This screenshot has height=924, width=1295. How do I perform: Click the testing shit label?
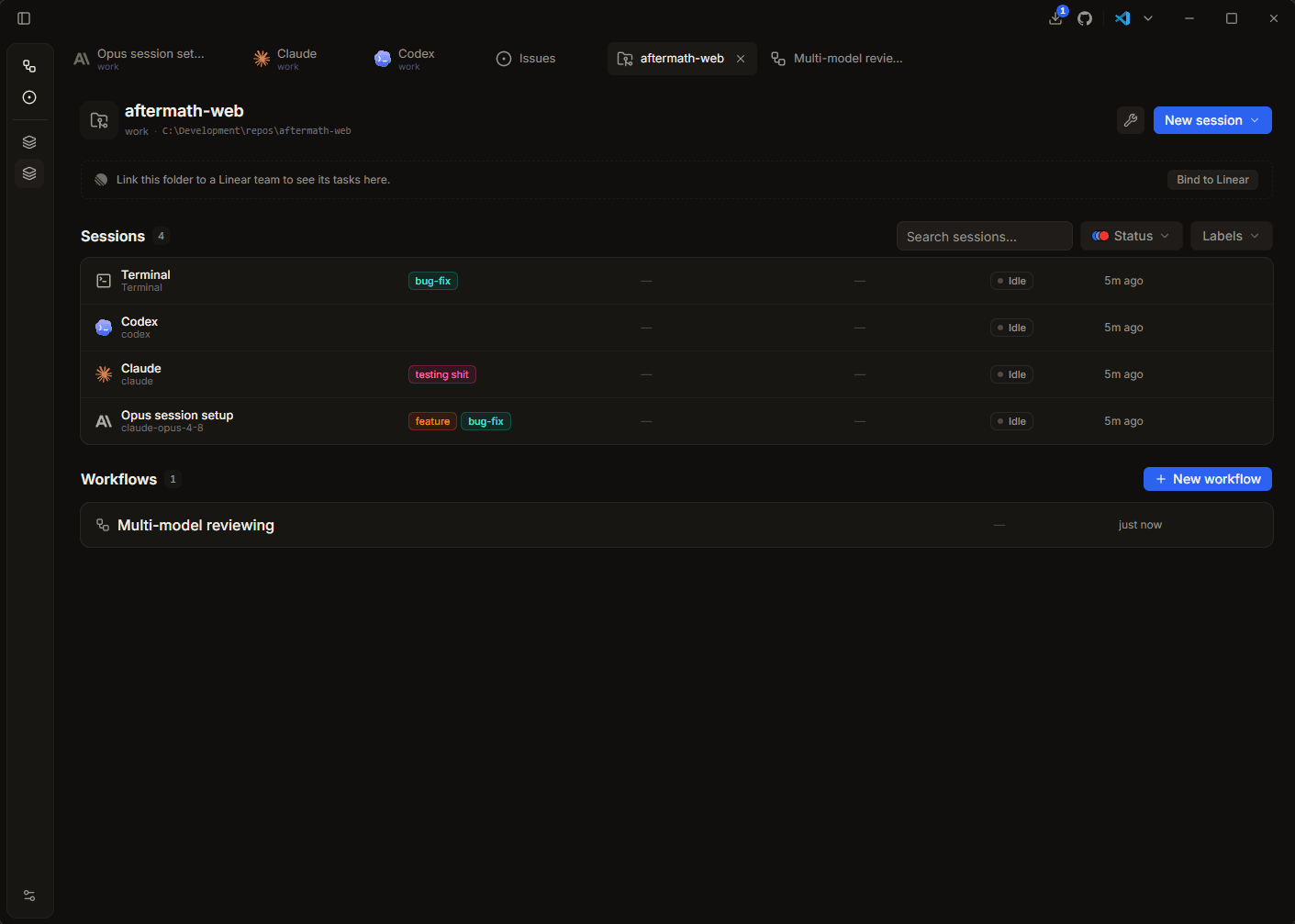(442, 374)
